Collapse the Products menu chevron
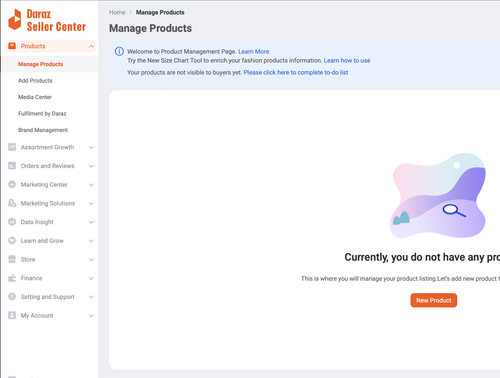This screenshot has width=500, height=378. coord(91,46)
